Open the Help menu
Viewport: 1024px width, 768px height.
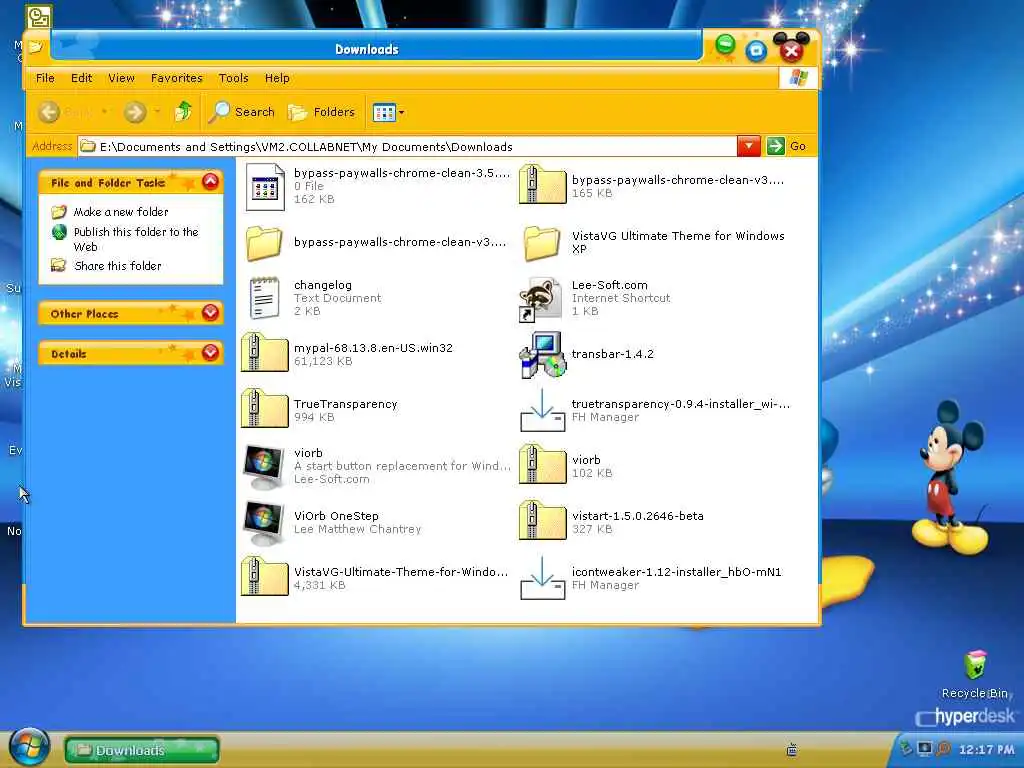coord(277,78)
